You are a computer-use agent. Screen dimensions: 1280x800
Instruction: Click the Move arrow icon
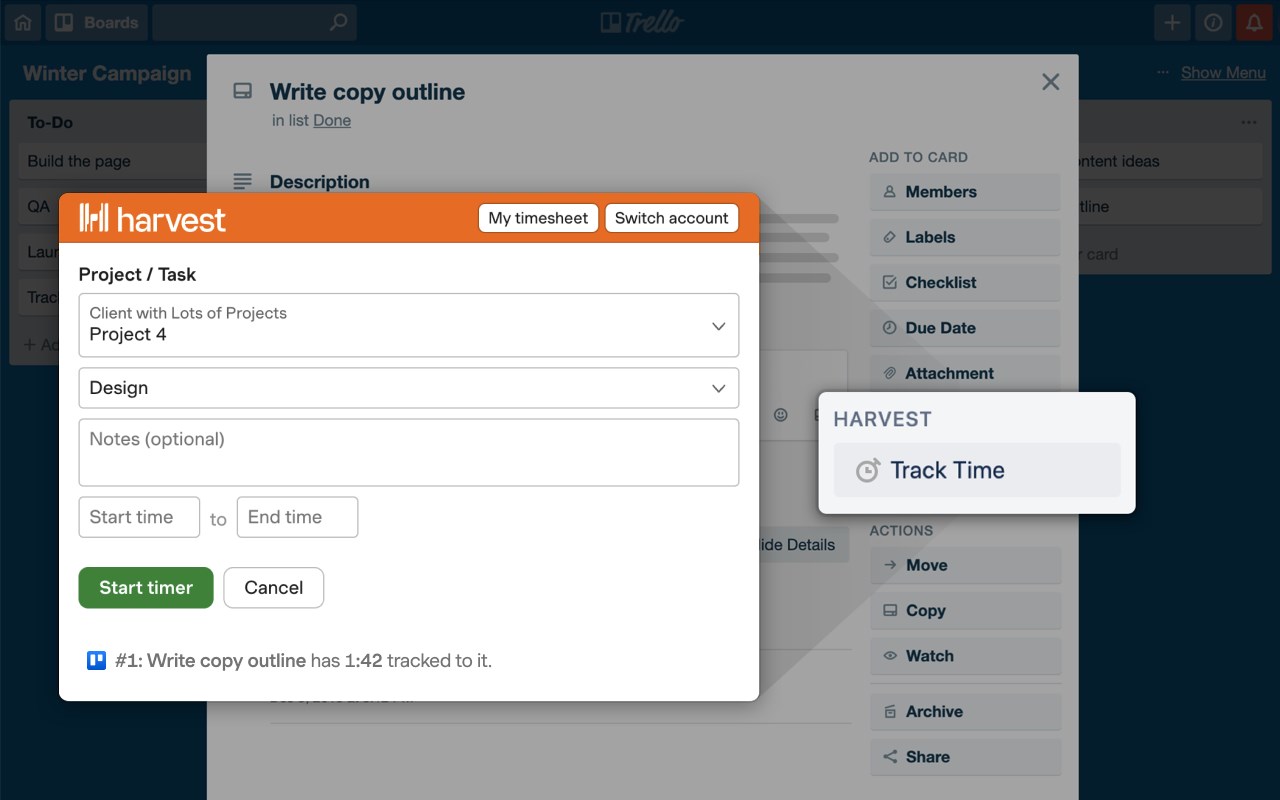890,565
